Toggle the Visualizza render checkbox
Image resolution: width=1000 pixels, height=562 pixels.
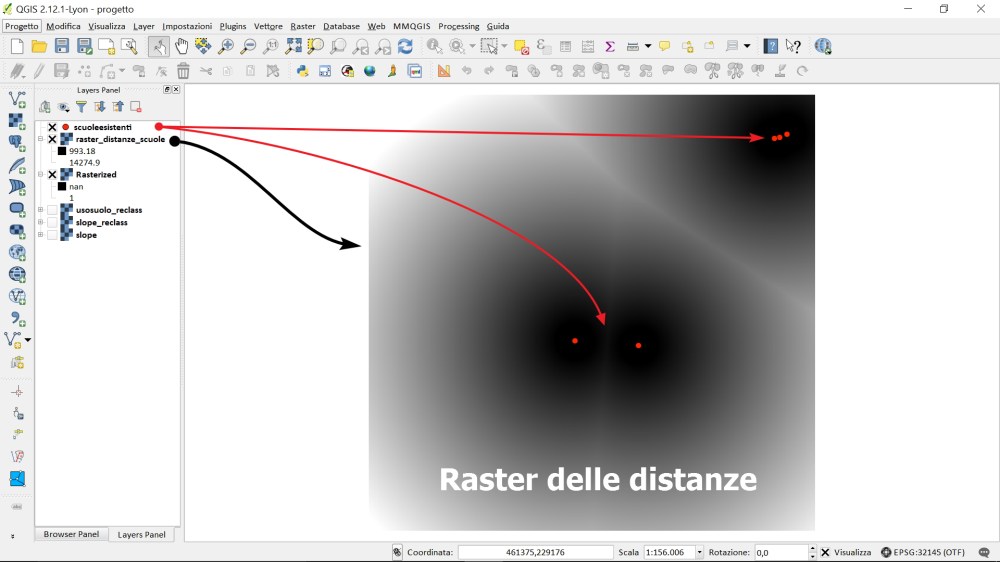pyautogui.click(x=825, y=552)
